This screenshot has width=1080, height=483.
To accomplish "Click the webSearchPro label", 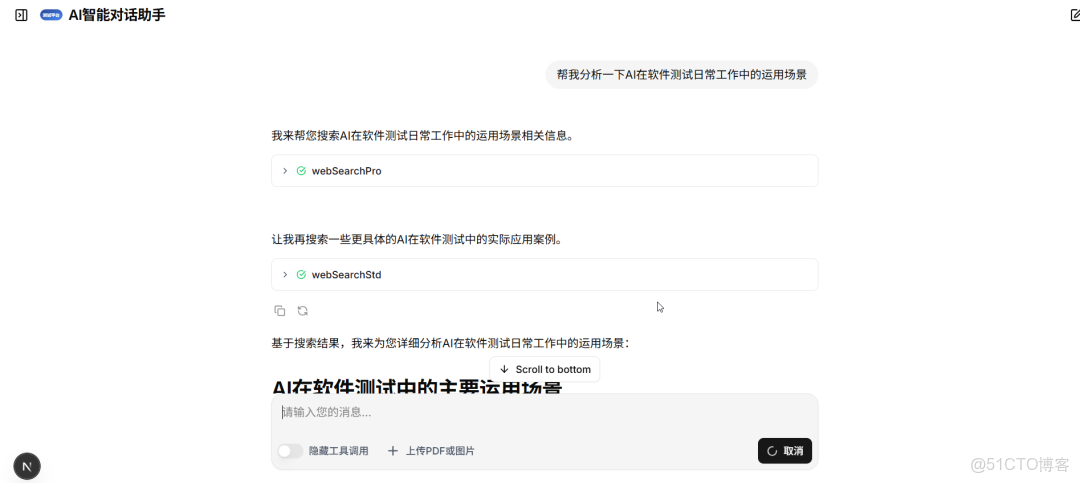I will [346, 171].
